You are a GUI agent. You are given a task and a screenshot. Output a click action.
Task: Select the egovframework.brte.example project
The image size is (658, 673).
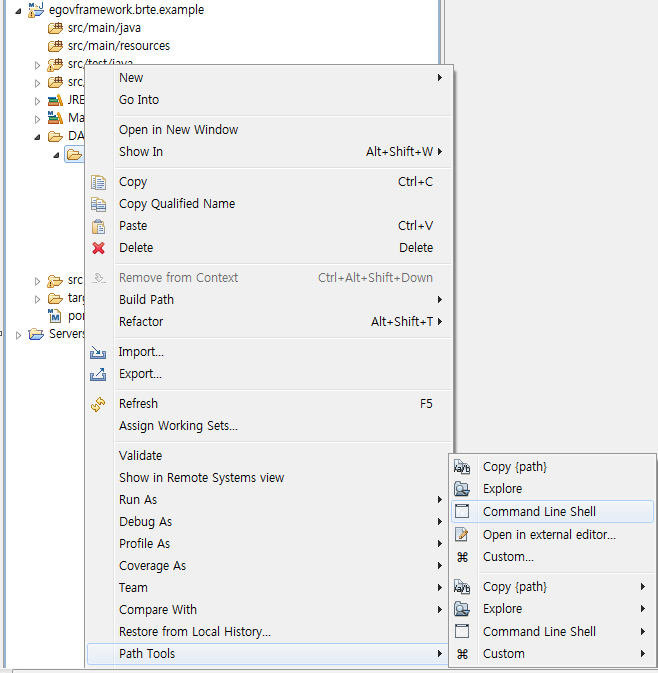tap(126, 9)
